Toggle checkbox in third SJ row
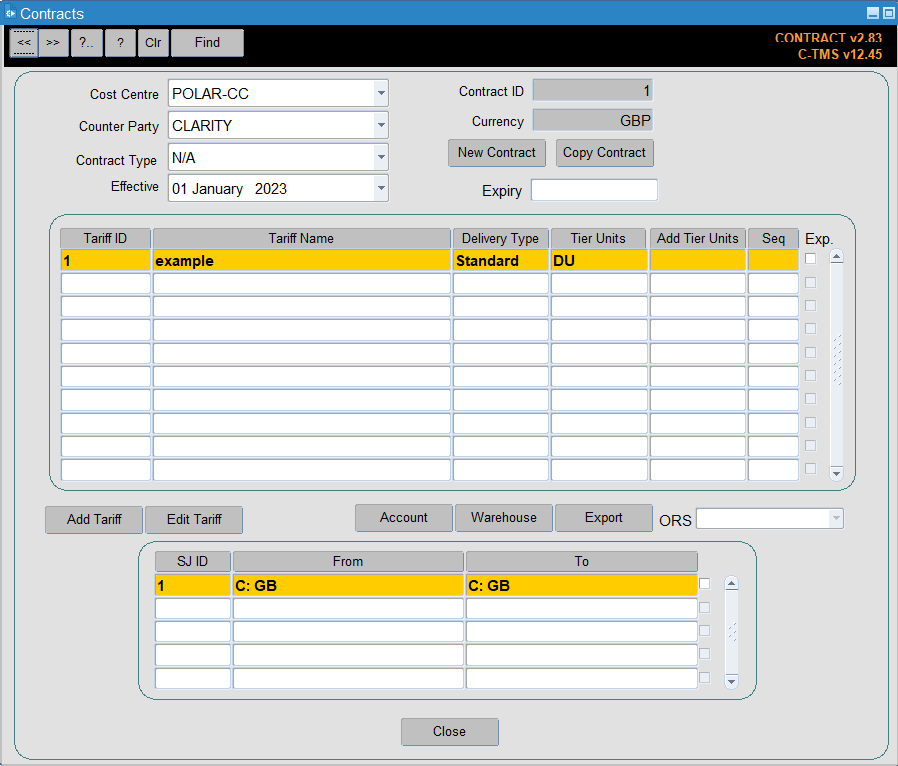Image resolution: width=898 pixels, height=766 pixels. [x=704, y=630]
